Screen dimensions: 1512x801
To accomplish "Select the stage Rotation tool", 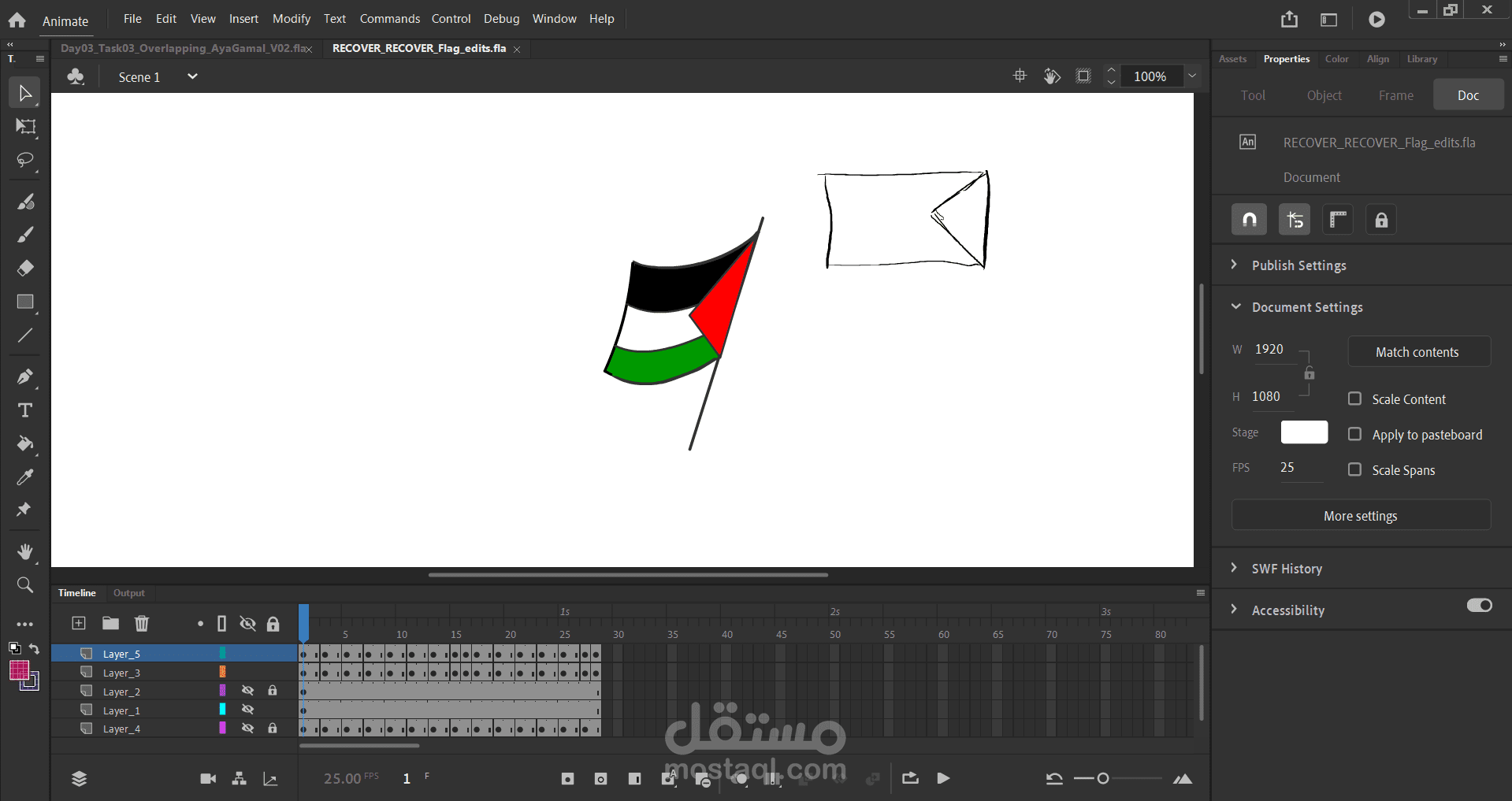I will pos(1052,76).
